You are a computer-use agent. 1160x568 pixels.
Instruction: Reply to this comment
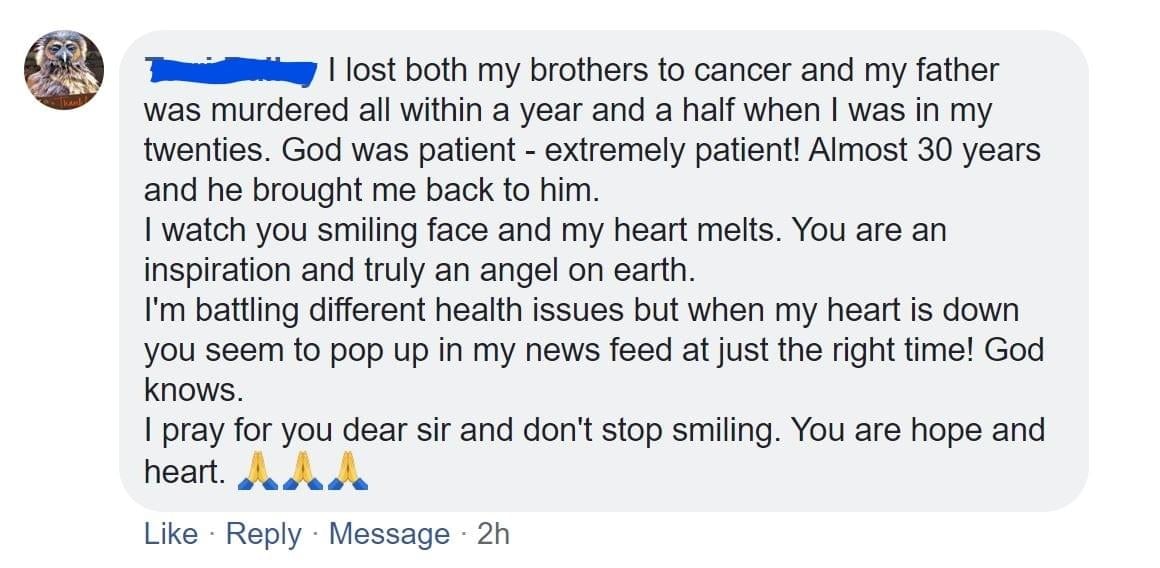[x=263, y=534]
